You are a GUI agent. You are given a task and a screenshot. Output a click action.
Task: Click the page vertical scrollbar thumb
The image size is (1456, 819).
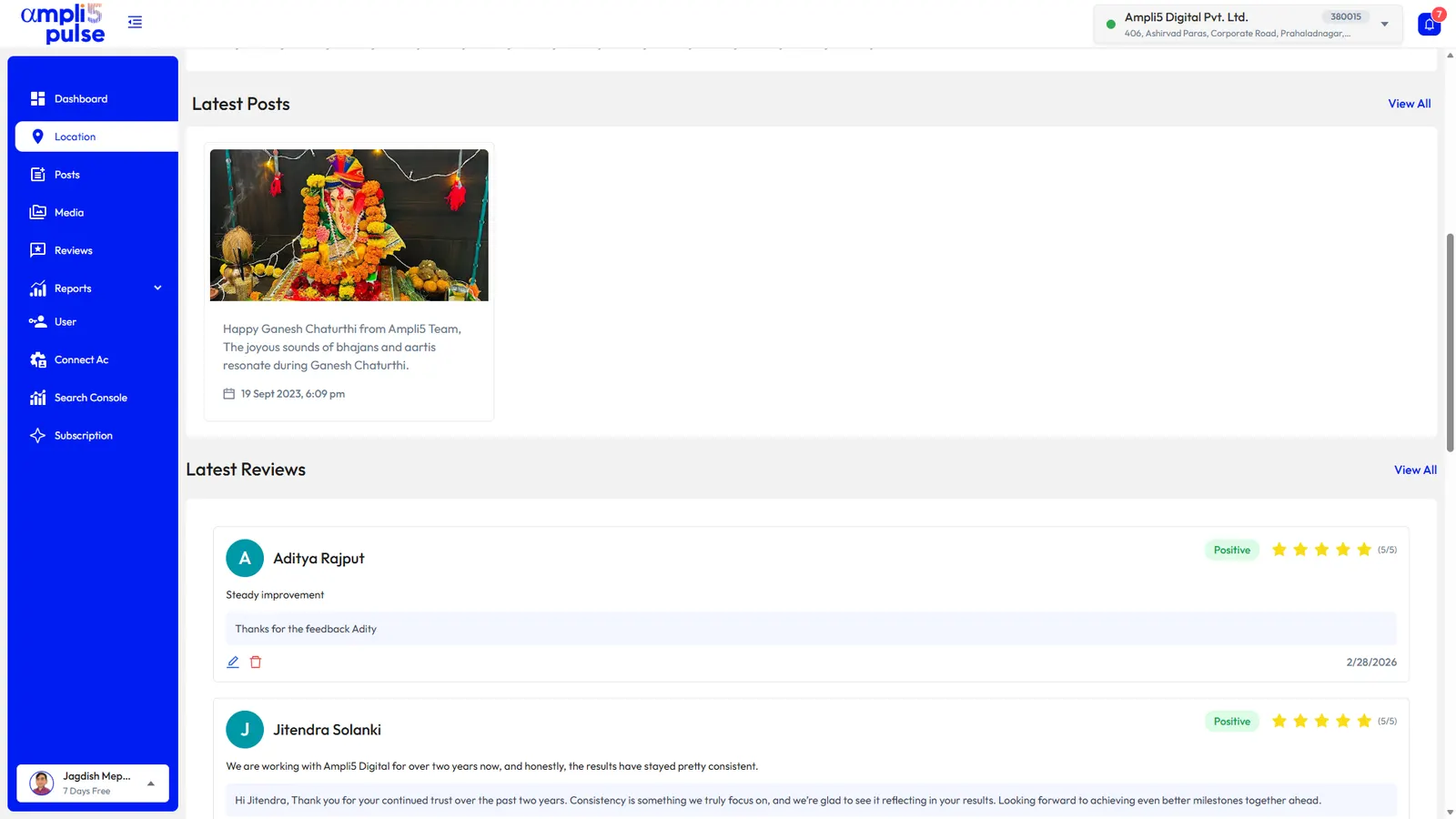[x=1450, y=343]
